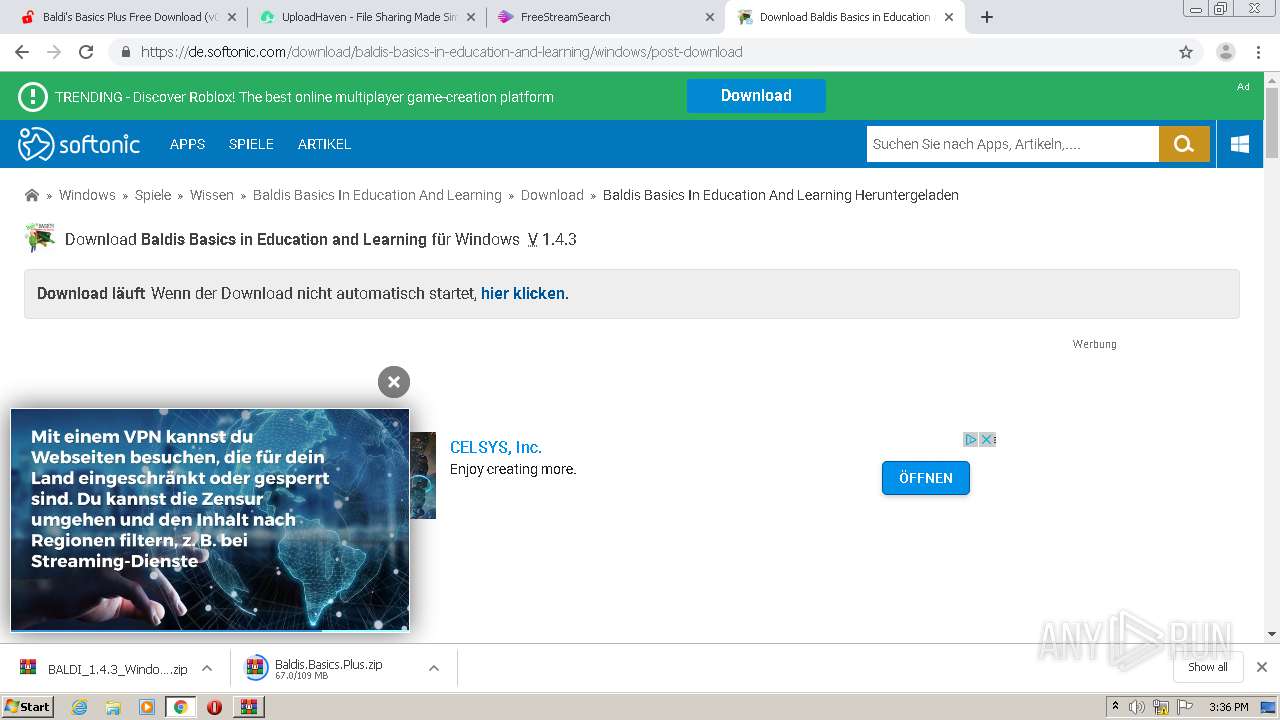Open Internet Explorer from taskbar
The width and height of the screenshot is (1280, 720).
pos(79,707)
